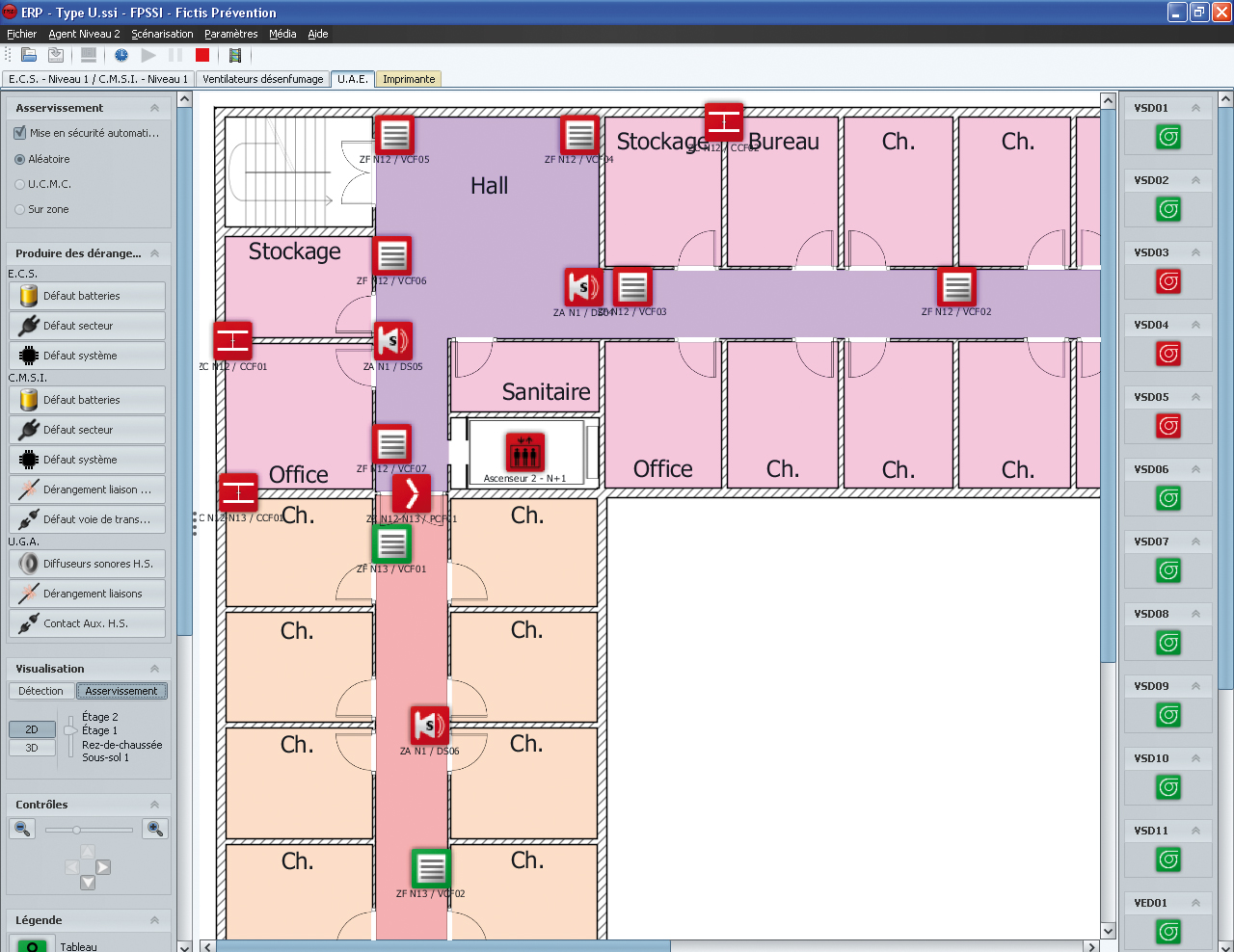Collapse the Asservissement panel
Image resolution: width=1234 pixels, height=952 pixels.
154,108
